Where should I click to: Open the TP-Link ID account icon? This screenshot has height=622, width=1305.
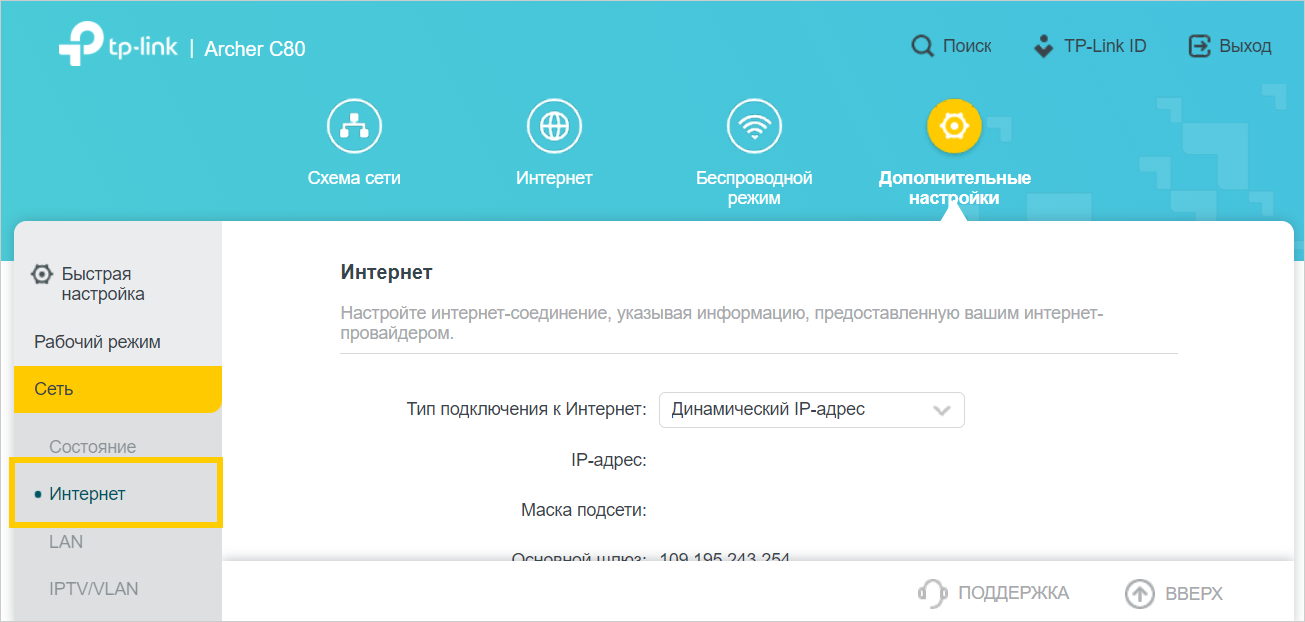pyautogui.click(x=1043, y=46)
